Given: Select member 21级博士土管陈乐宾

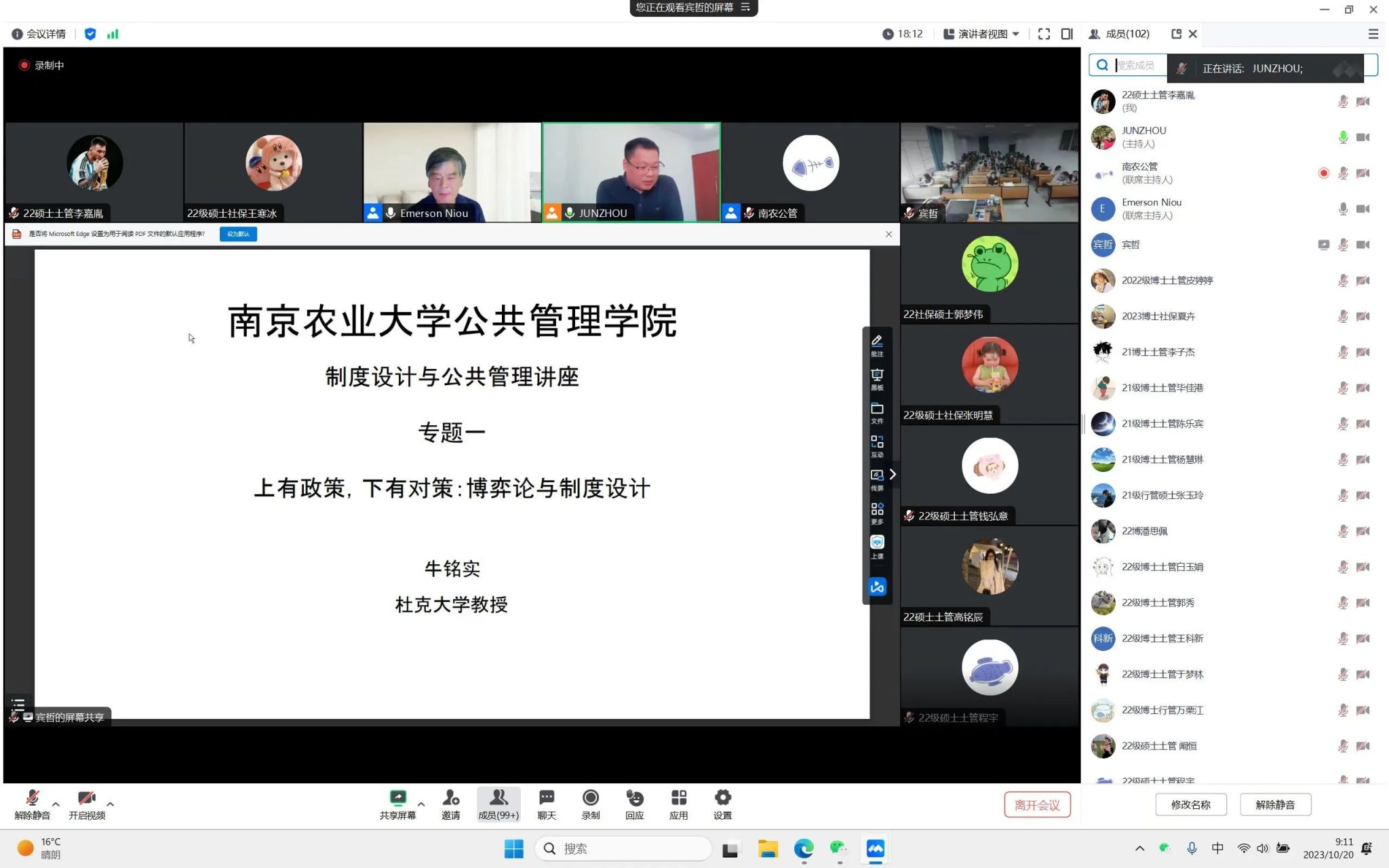Looking at the screenshot, I should [1232, 424].
